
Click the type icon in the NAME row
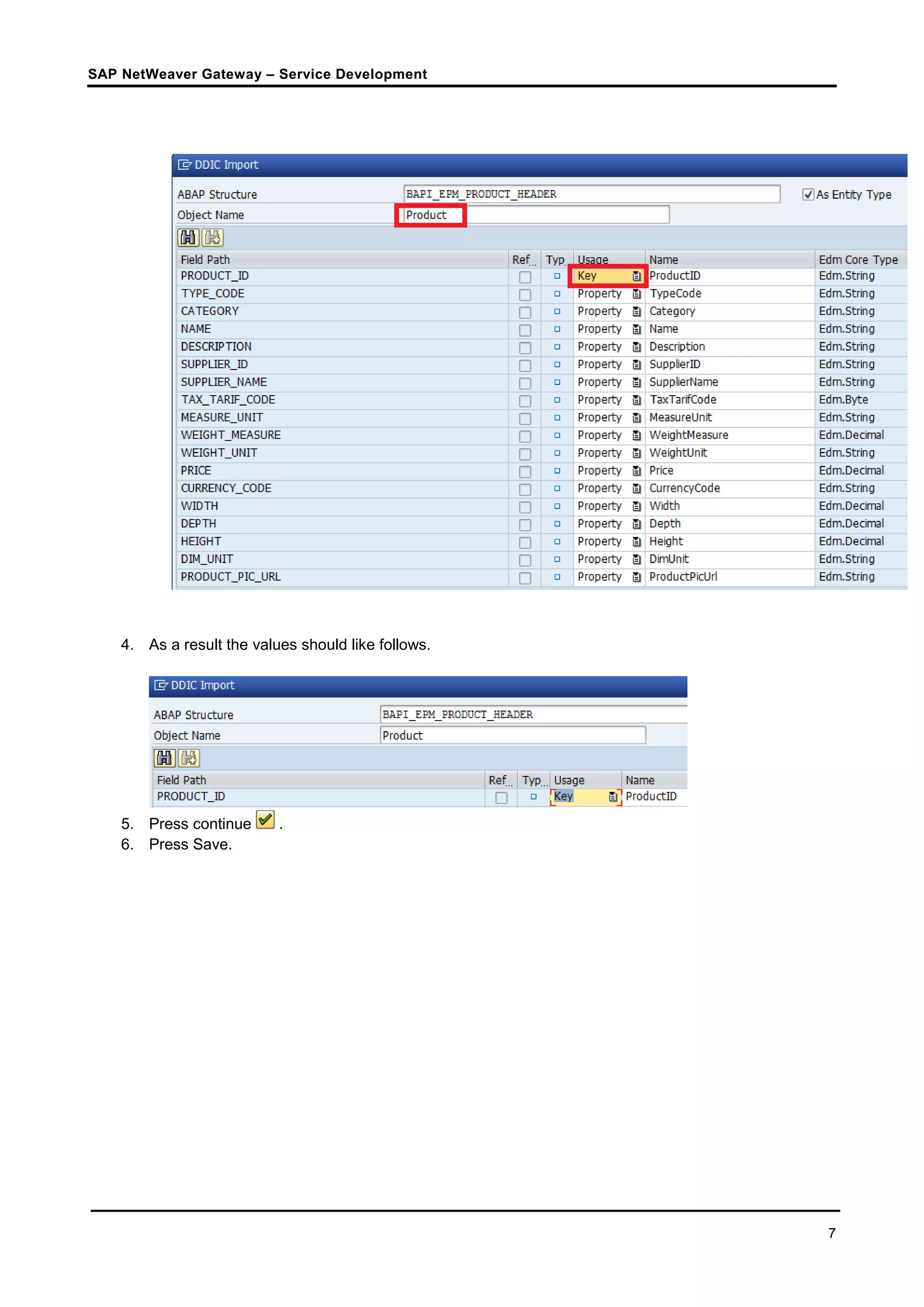[x=557, y=329]
